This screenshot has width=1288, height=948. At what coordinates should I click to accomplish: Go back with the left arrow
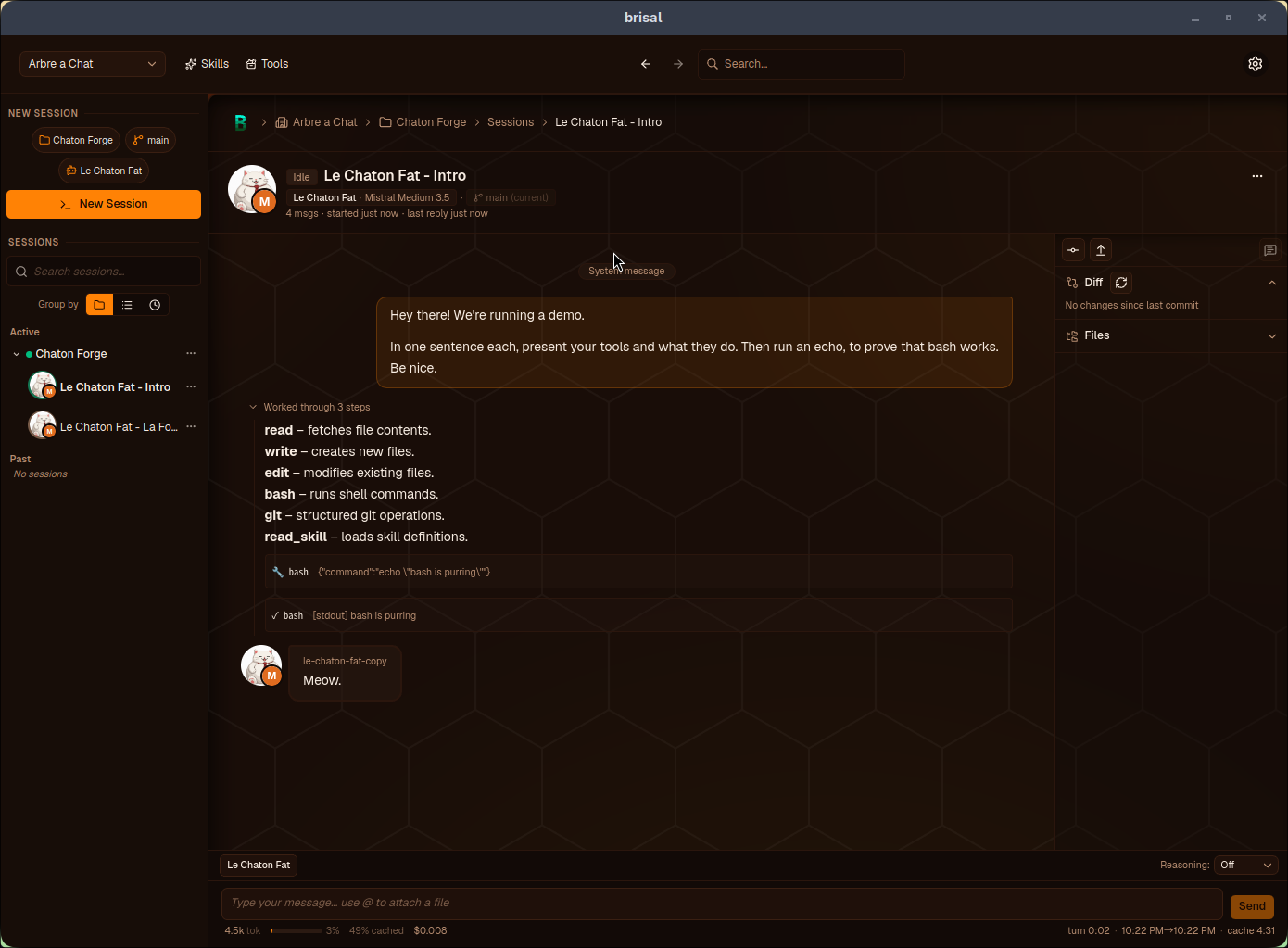(646, 64)
